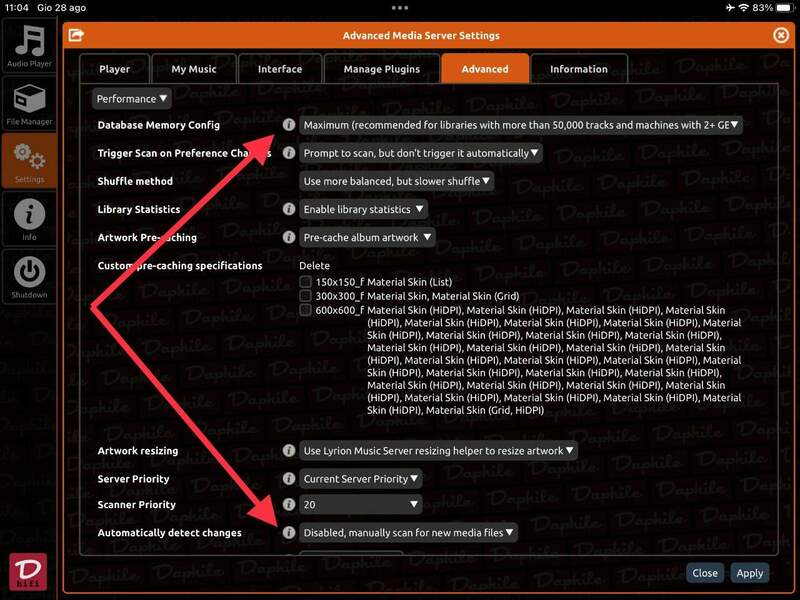This screenshot has height=600, width=800.
Task: Show info for Automatically detect changes
Action: click(288, 533)
